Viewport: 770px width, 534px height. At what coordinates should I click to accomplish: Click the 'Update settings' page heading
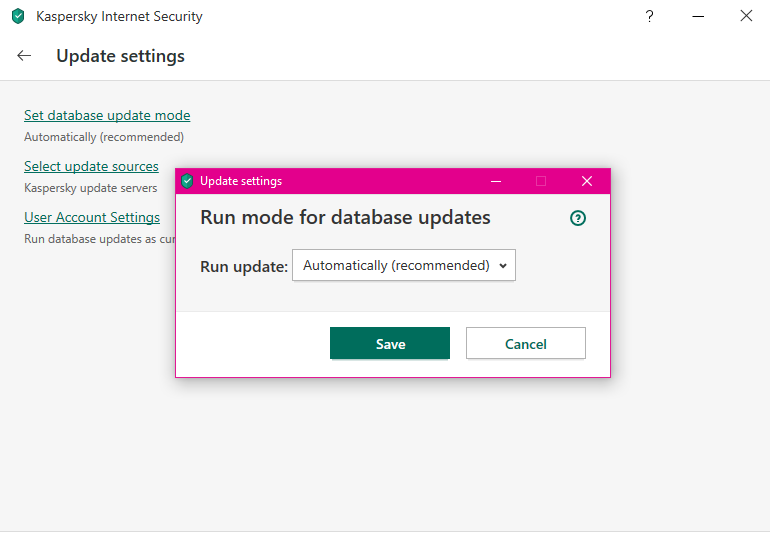(120, 56)
